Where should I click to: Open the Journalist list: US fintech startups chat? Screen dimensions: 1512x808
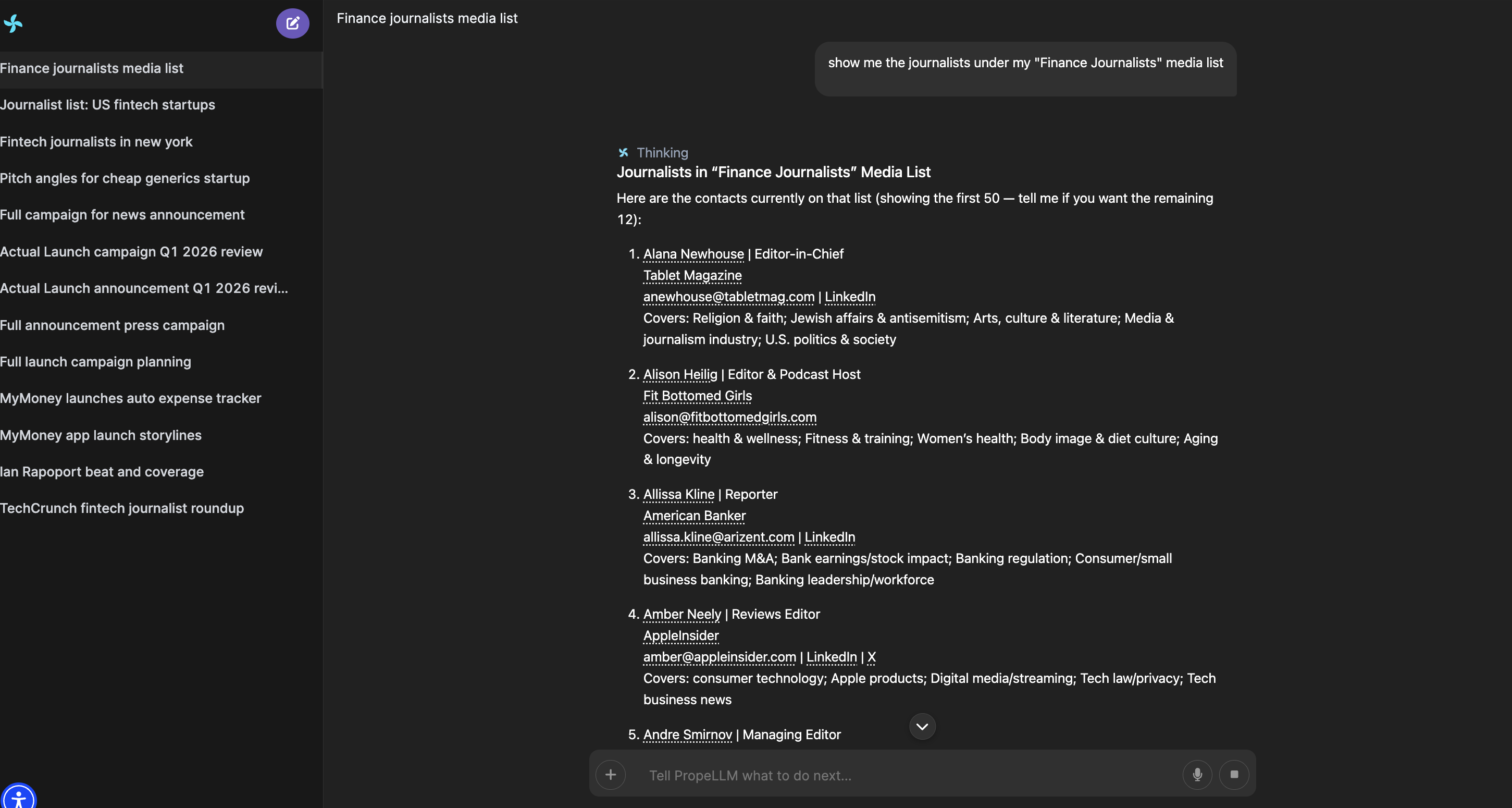coord(107,105)
